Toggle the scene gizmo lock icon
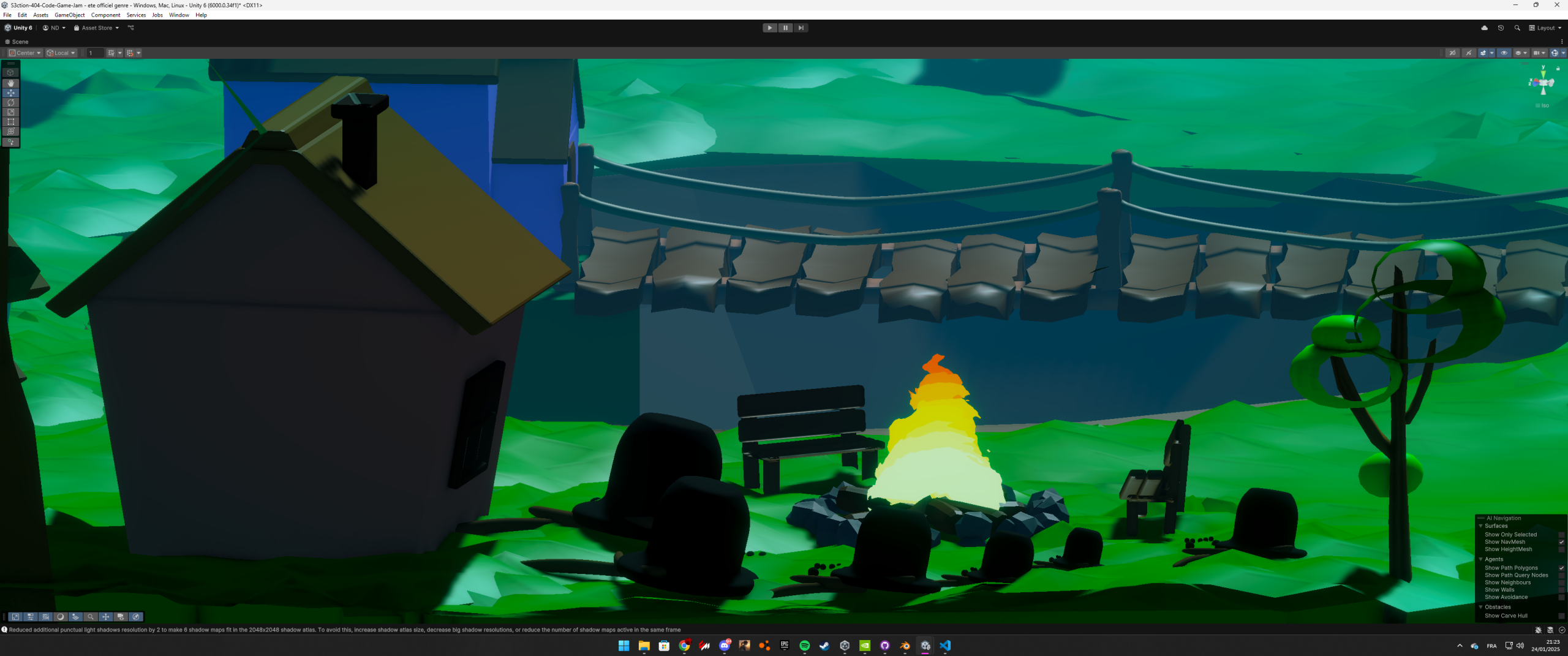This screenshot has width=1568, height=656. click(1558, 69)
